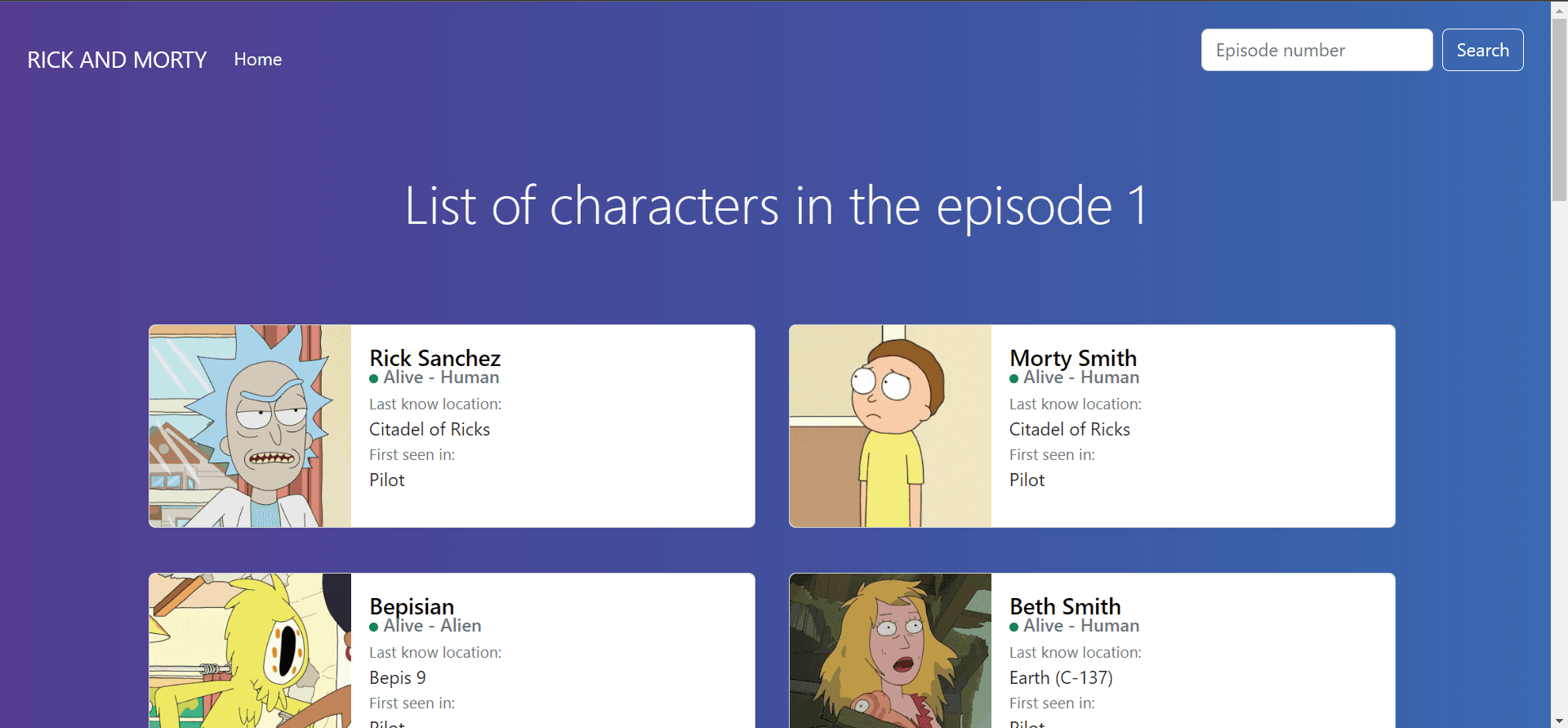The width and height of the screenshot is (1568, 728).
Task: Click 'Last know location:' label in Bepisian card
Action: point(435,652)
